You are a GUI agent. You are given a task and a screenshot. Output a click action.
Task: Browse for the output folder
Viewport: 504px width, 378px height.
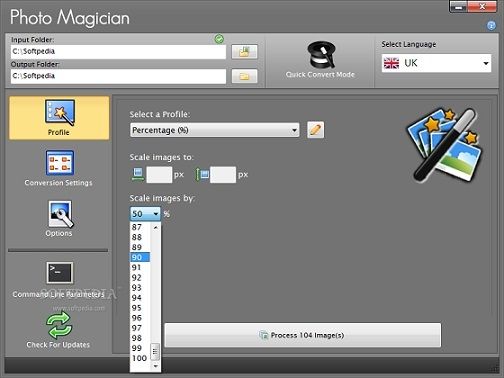click(x=244, y=77)
